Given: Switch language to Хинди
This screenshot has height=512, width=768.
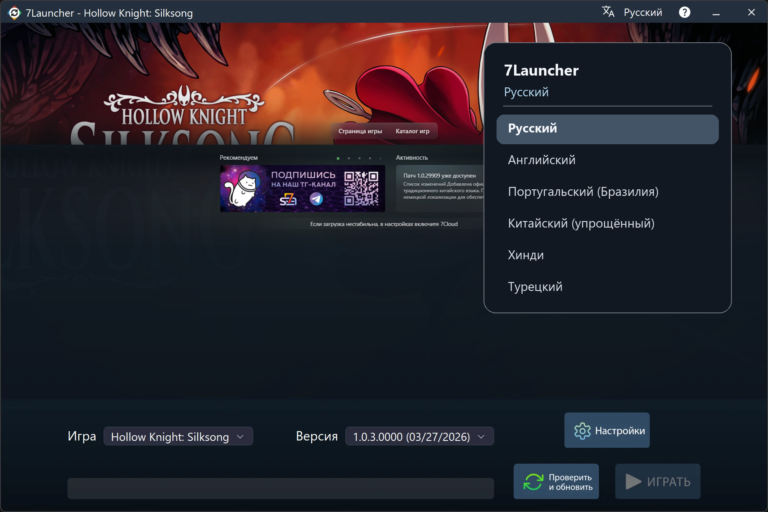Looking at the screenshot, I should (x=607, y=255).
